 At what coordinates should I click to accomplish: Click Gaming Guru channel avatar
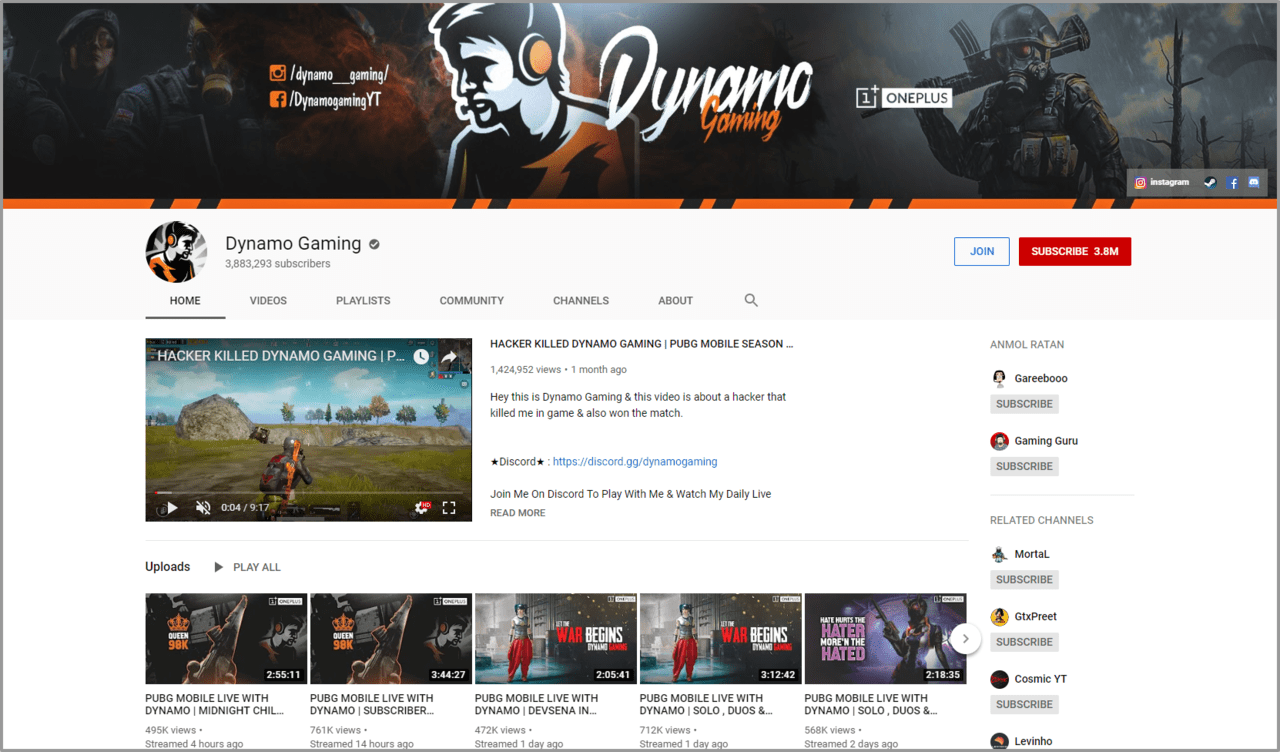(999, 441)
